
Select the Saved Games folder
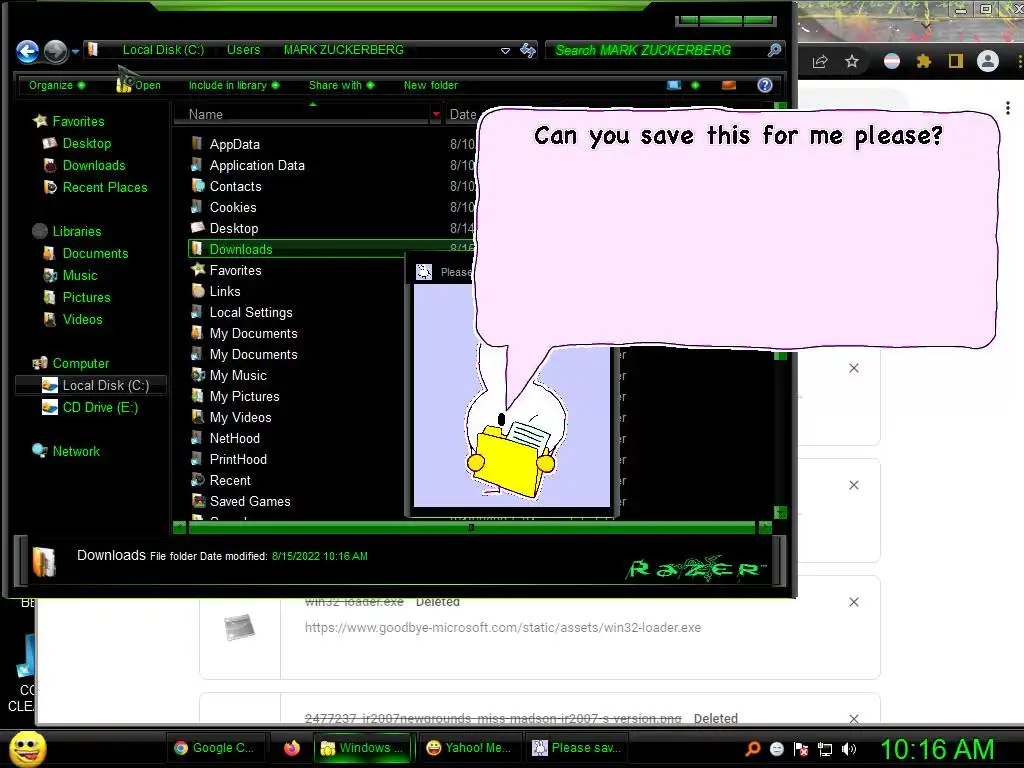(249, 502)
